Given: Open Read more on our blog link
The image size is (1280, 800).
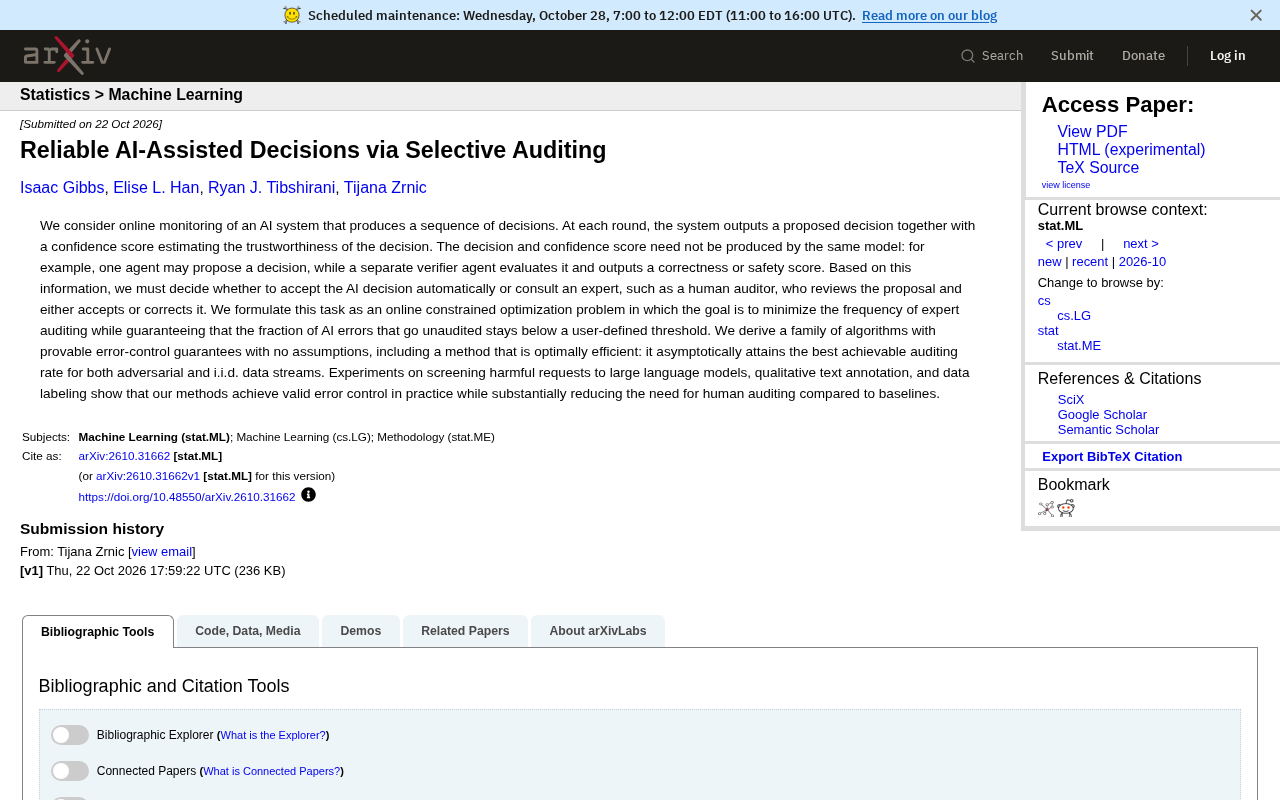Looking at the screenshot, I should pos(929,15).
